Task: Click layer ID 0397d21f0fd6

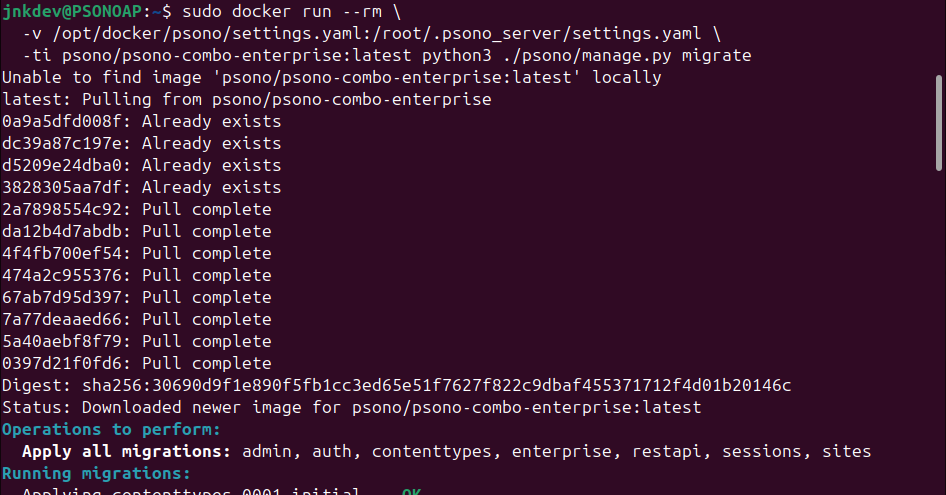Action: coord(66,363)
